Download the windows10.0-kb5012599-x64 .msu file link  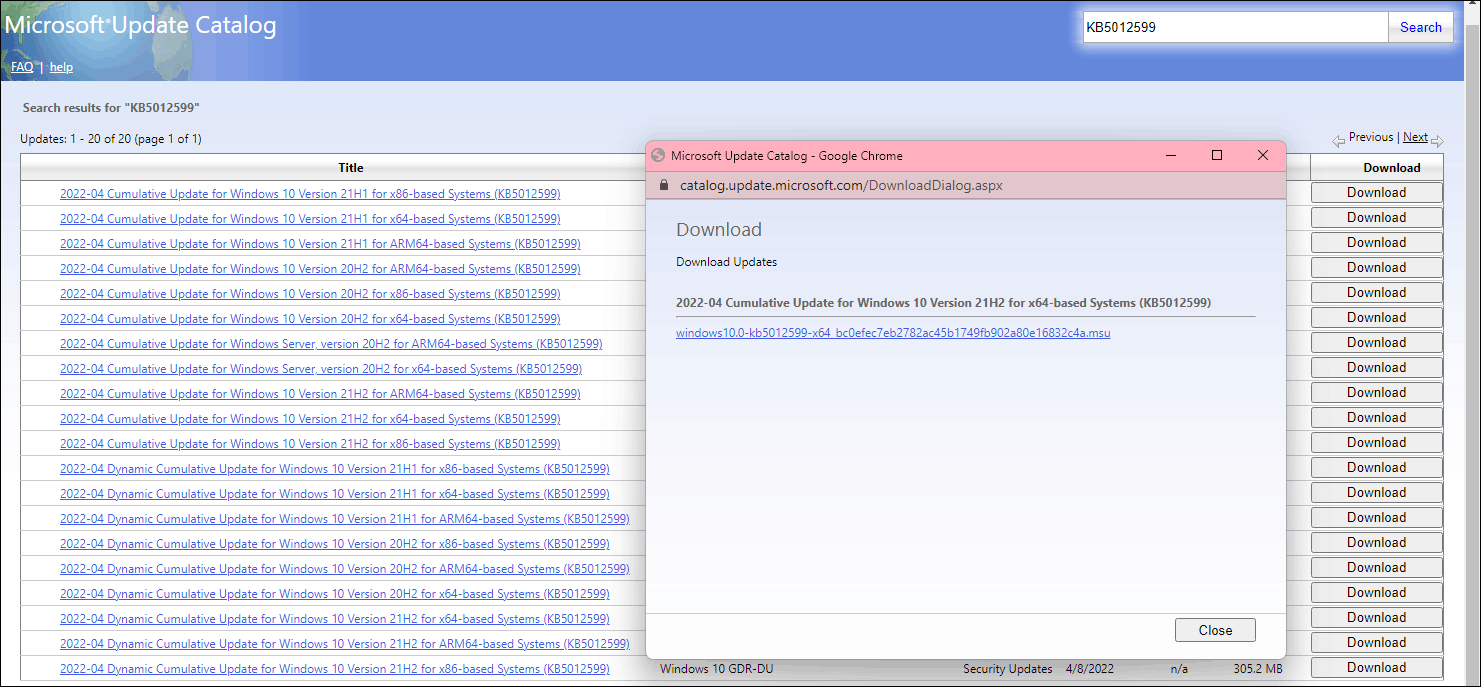pos(893,333)
